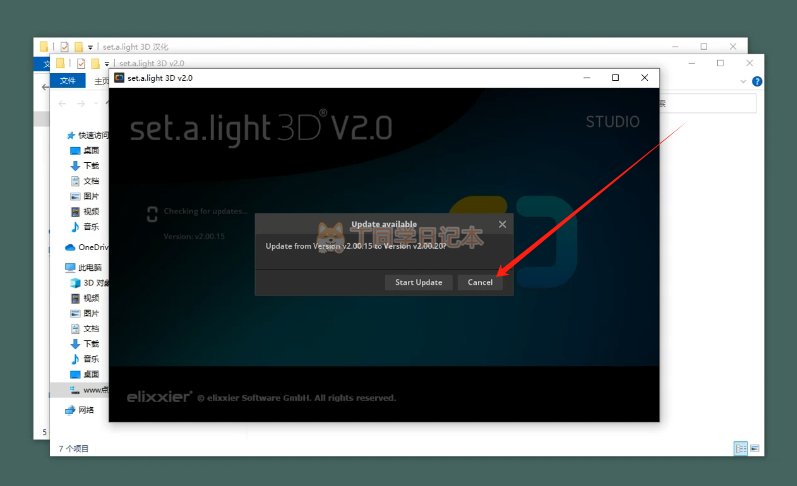Screen dimensions: 797x486
Task: Minimize the set.a.light 3D v2.0 Explorer window
Action: click(x=692, y=63)
